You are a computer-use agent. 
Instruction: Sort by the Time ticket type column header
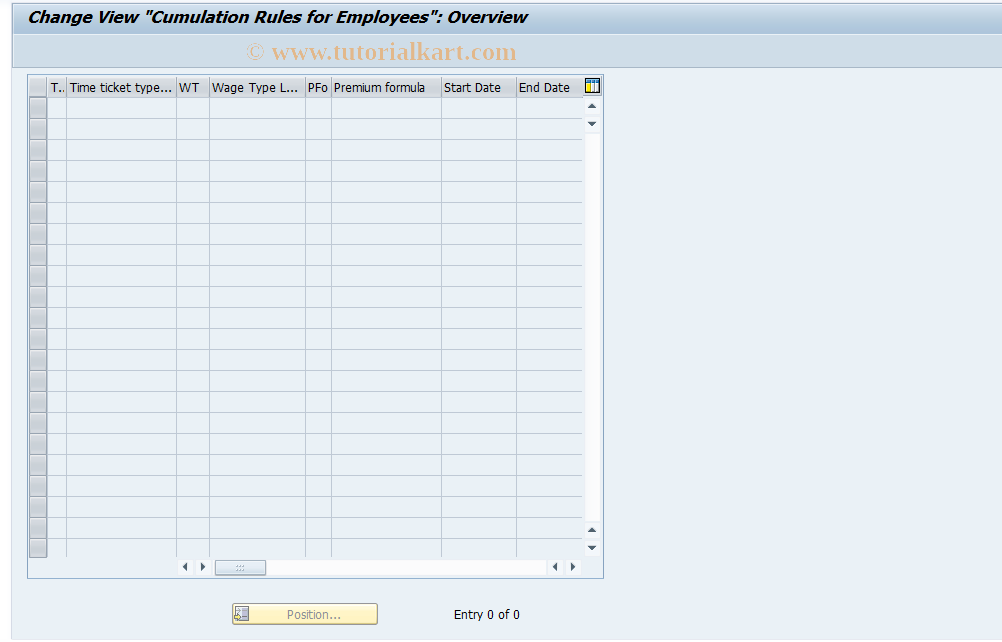coord(121,88)
